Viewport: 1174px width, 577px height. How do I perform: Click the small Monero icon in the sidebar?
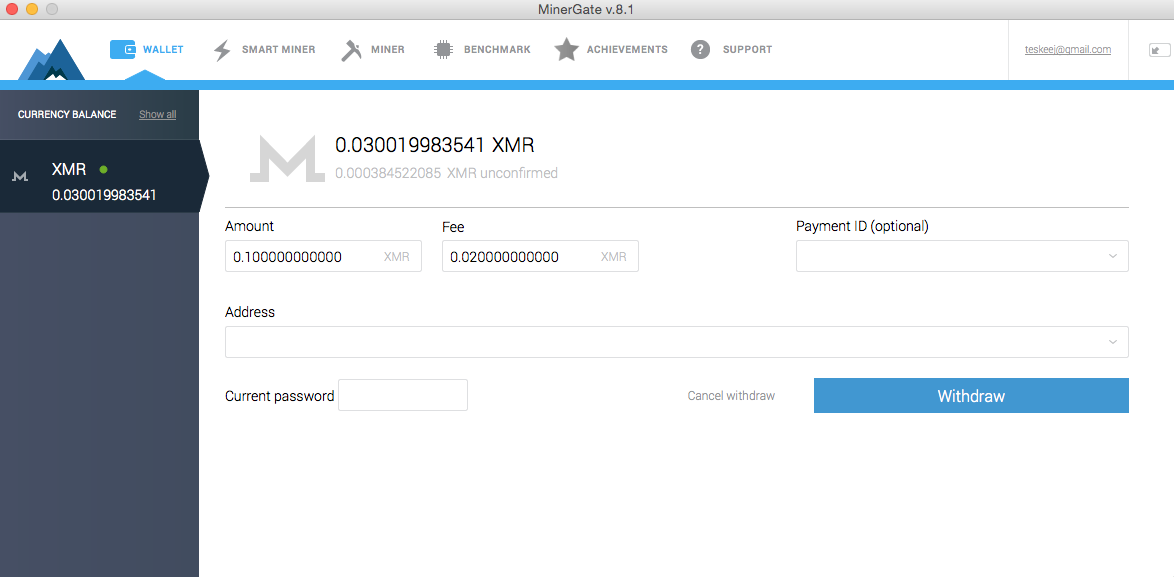tap(20, 176)
